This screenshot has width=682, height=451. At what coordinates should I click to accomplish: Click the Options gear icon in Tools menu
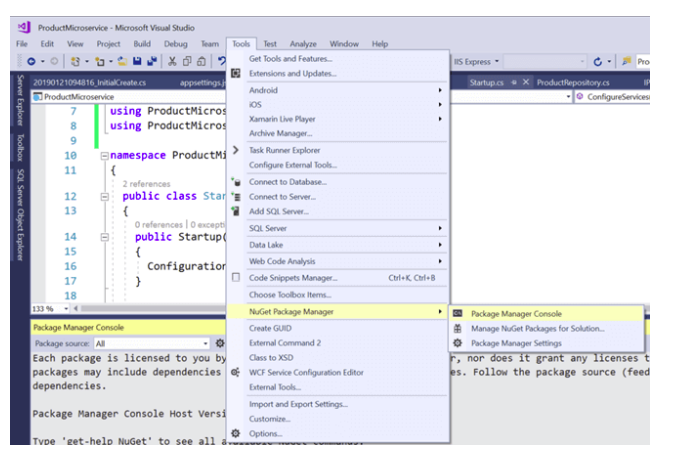(236, 433)
